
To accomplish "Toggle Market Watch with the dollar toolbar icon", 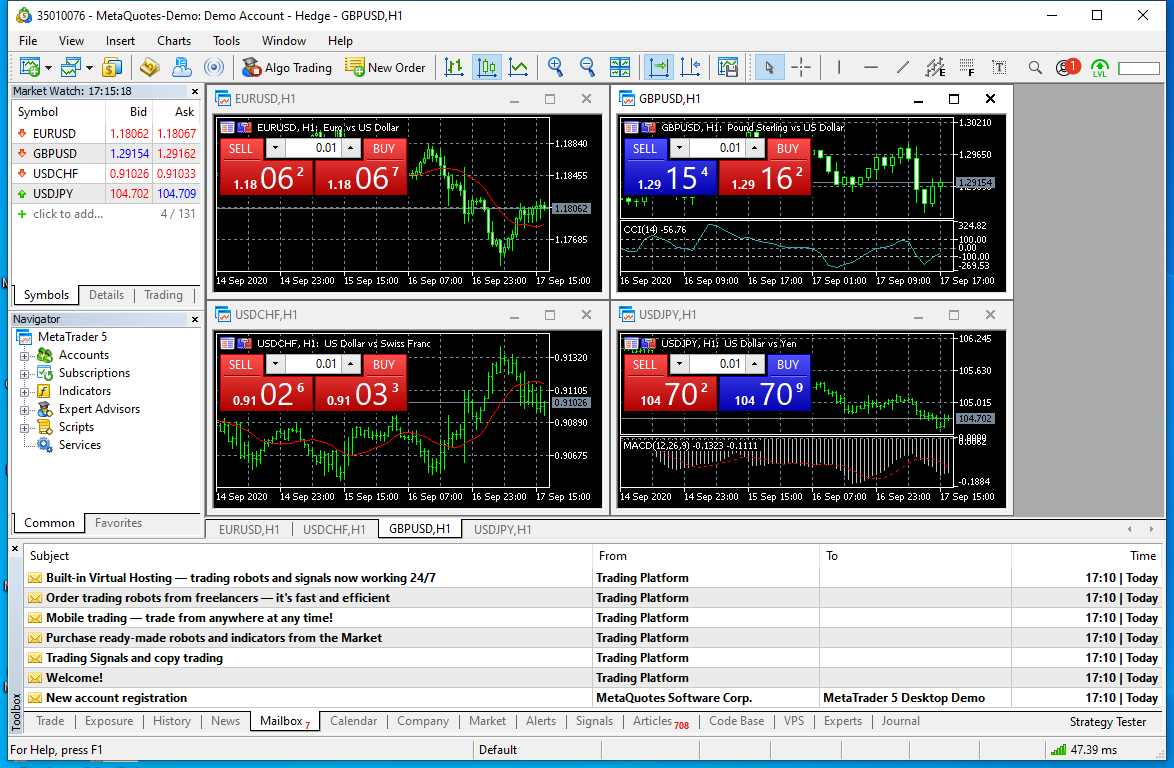I will click(x=112, y=67).
